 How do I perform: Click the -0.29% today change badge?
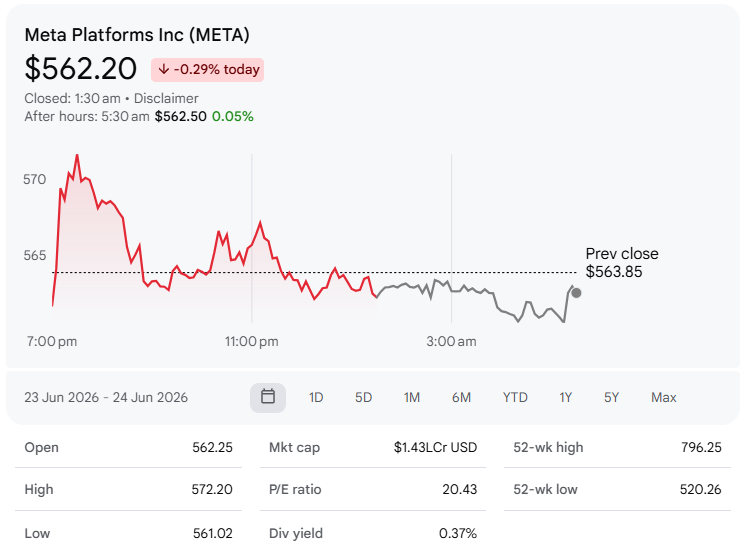coord(208,70)
